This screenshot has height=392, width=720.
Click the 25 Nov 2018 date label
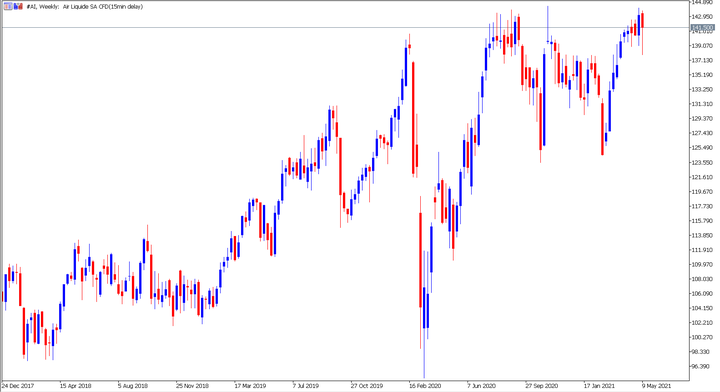coord(192,386)
